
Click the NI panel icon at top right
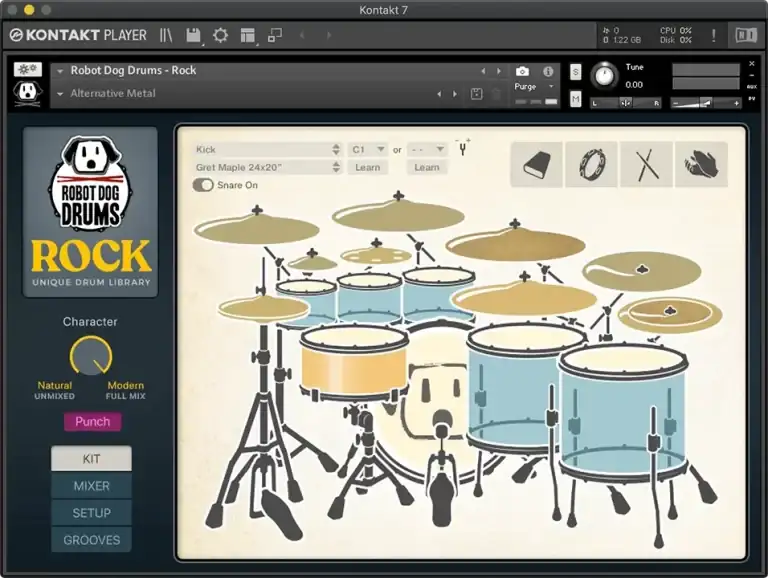click(746, 35)
